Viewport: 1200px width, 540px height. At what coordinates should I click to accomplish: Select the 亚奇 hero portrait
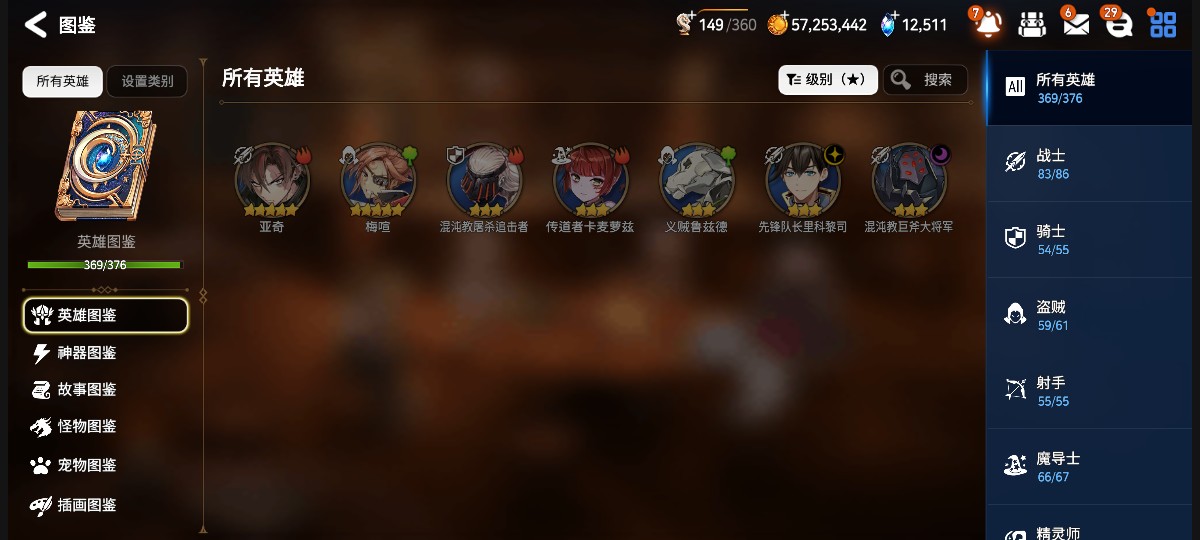click(x=272, y=181)
